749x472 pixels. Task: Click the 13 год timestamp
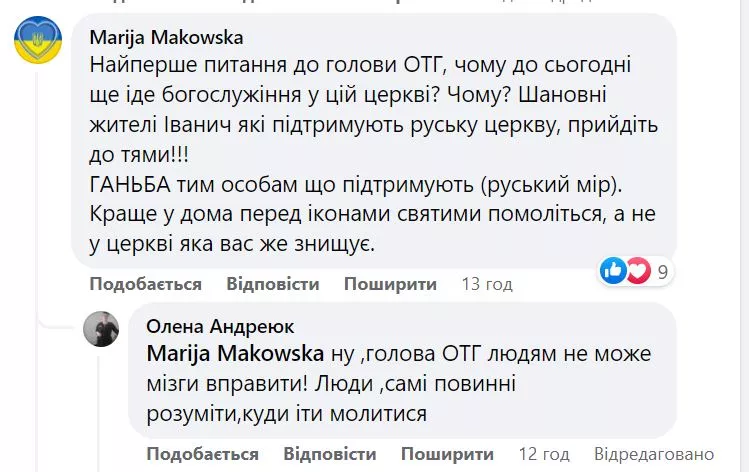coord(487,284)
